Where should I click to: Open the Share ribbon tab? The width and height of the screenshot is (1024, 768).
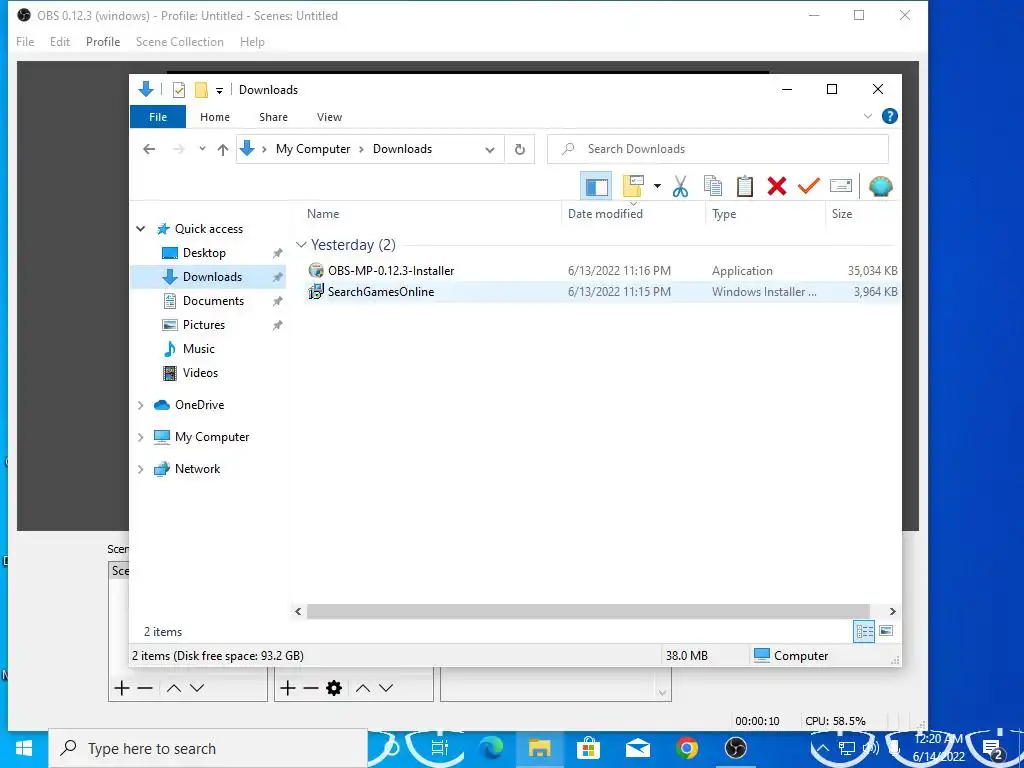pos(273,117)
